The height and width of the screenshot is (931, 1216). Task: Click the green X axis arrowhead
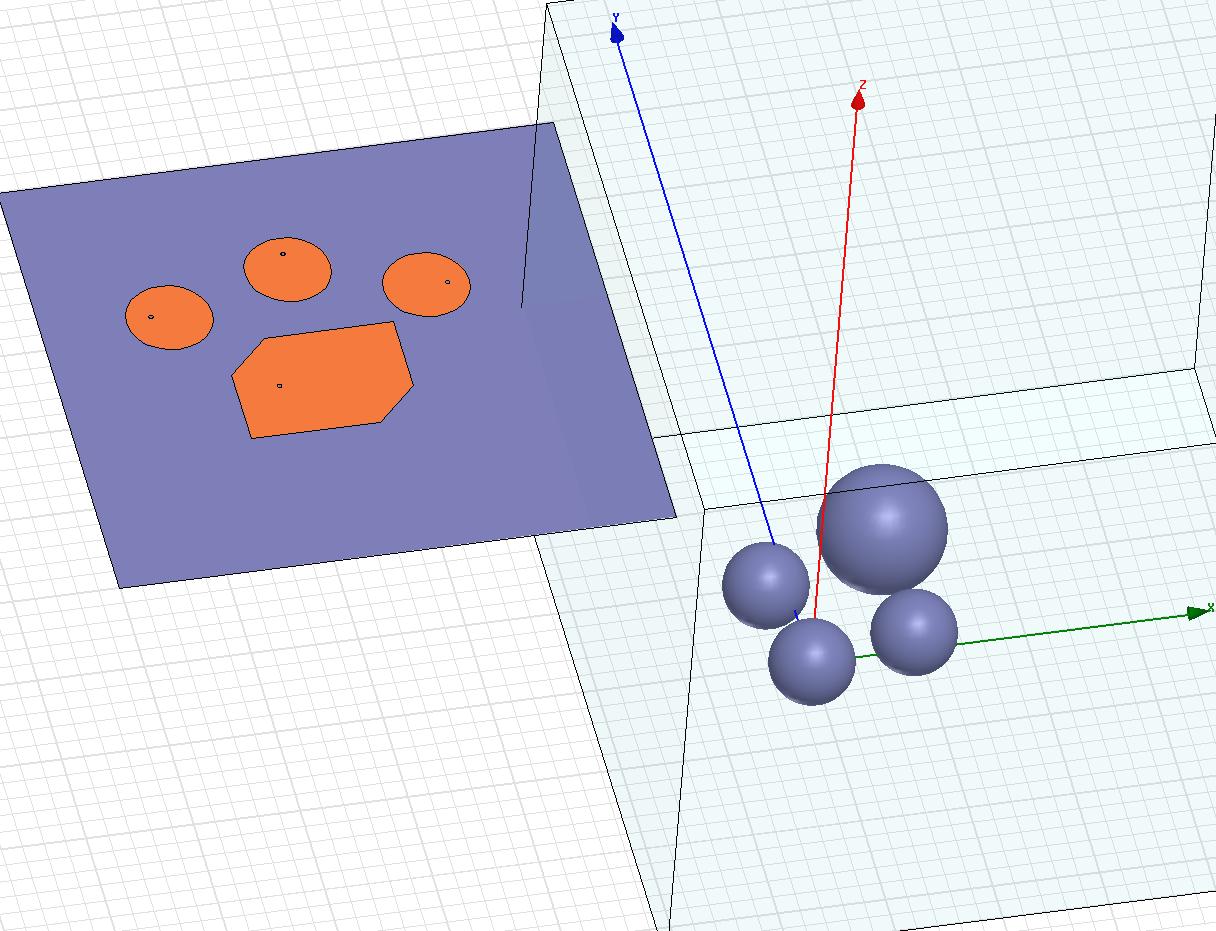tap(1197, 613)
